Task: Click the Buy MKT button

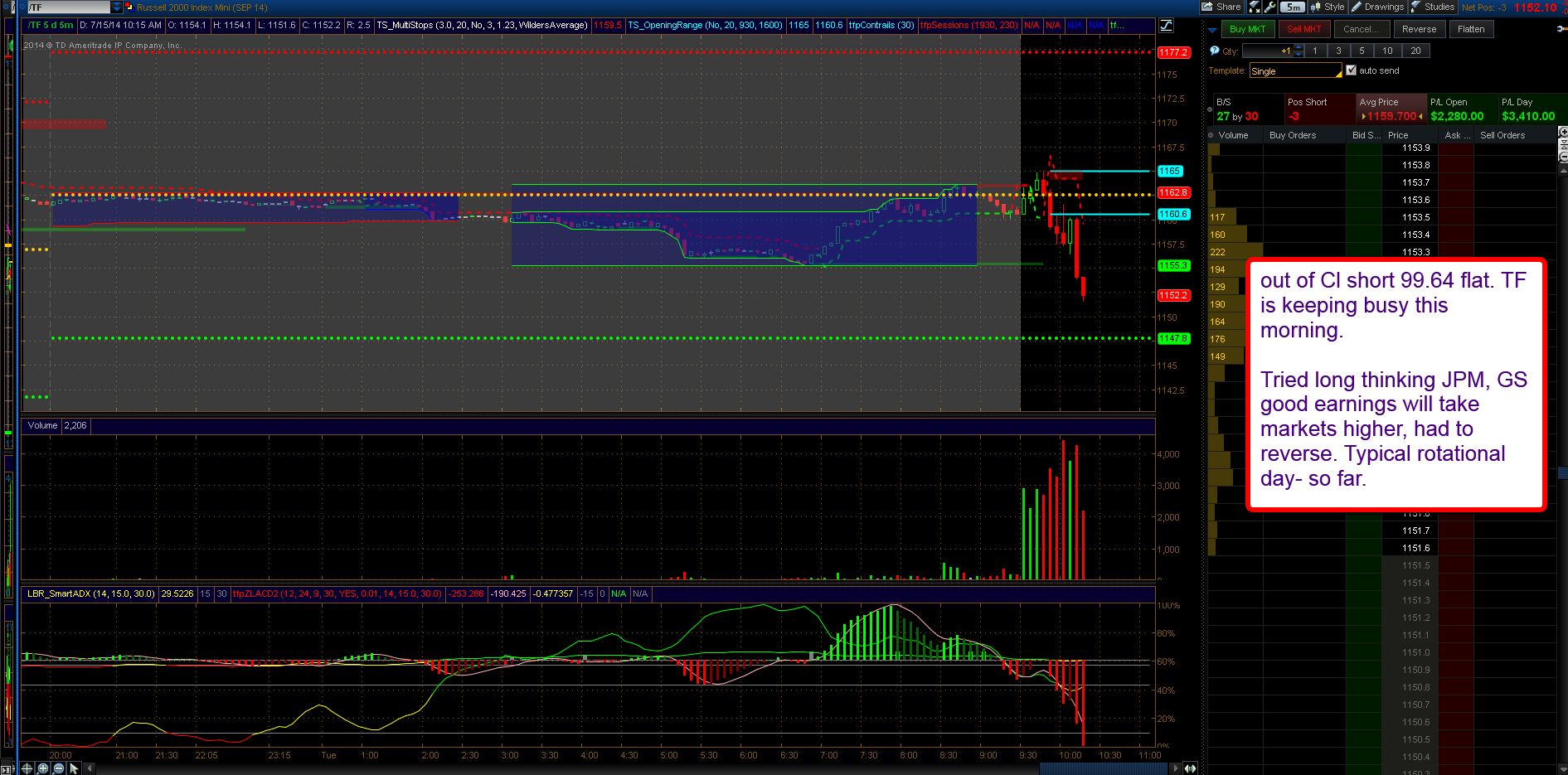Action: 1247,29
